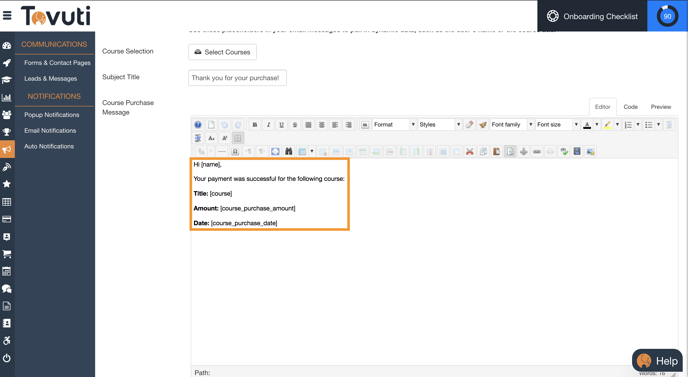Click the paste clipboard icon
This screenshot has width=688, height=377.
tap(496, 151)
